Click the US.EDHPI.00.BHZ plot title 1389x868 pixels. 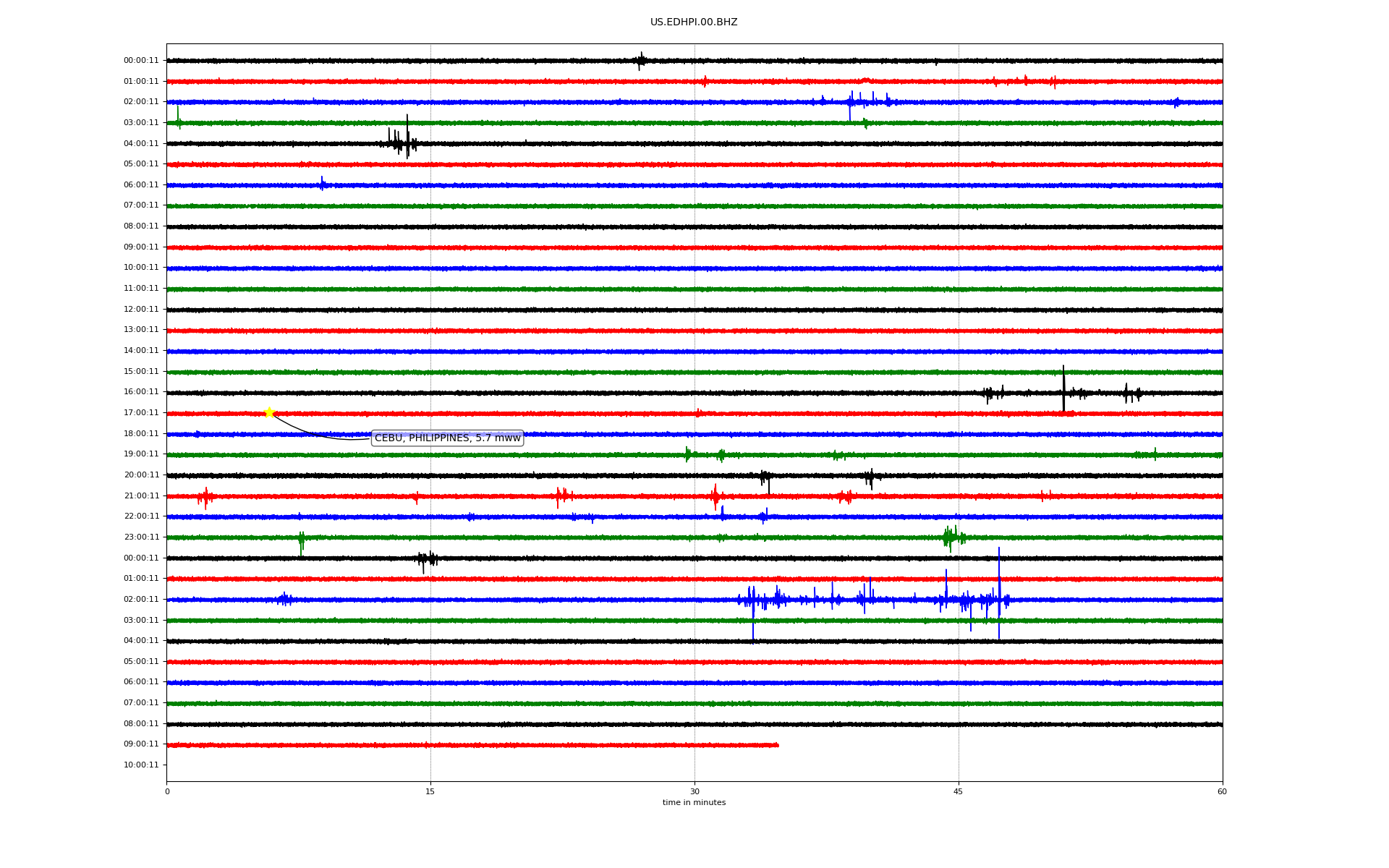[x=693, y=22]
